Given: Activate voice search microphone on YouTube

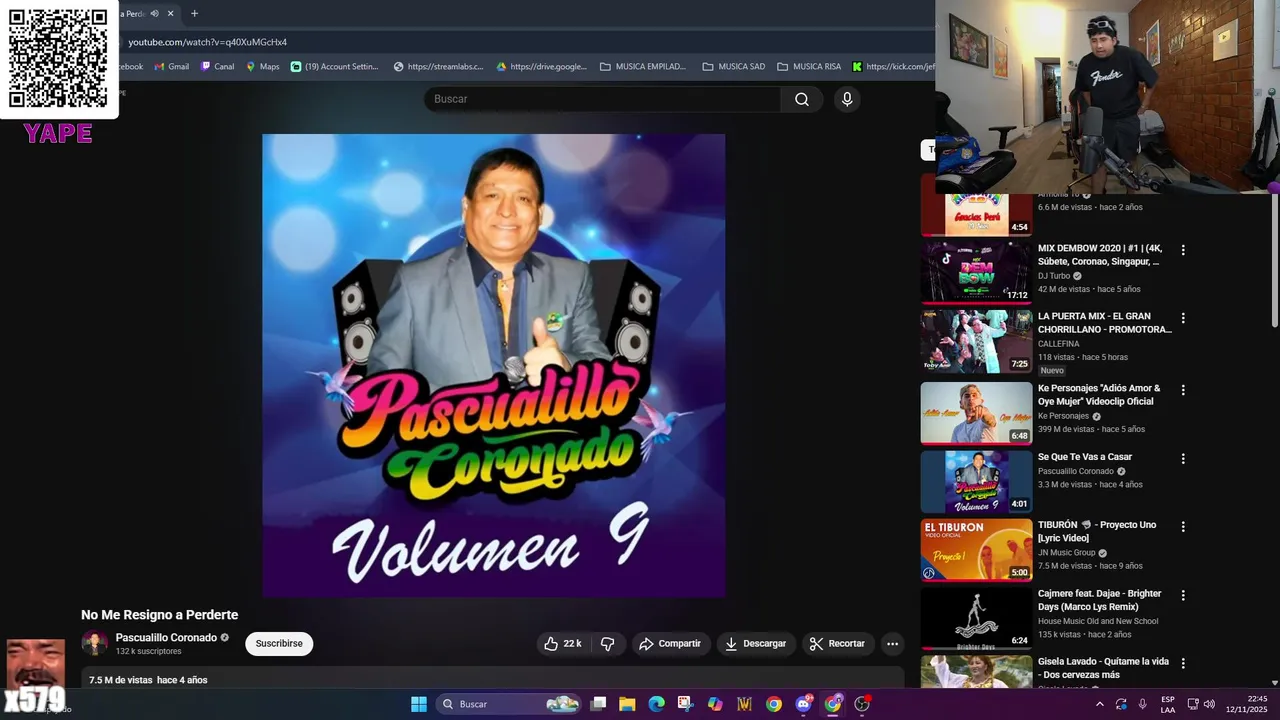Looking at the screenshot, I should click(847, 99).
